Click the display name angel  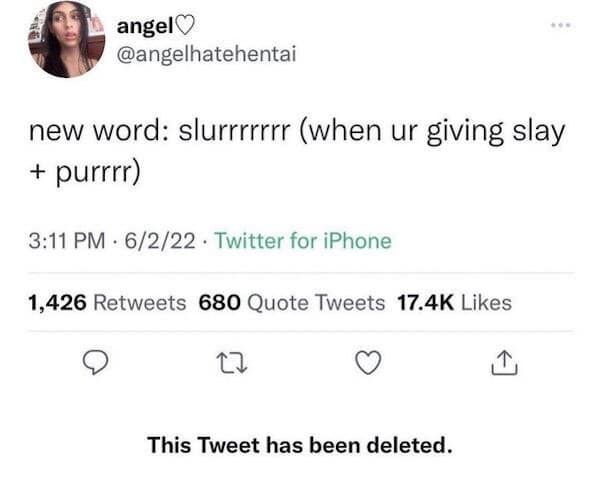pyautogui.click(x=145, y=27)
